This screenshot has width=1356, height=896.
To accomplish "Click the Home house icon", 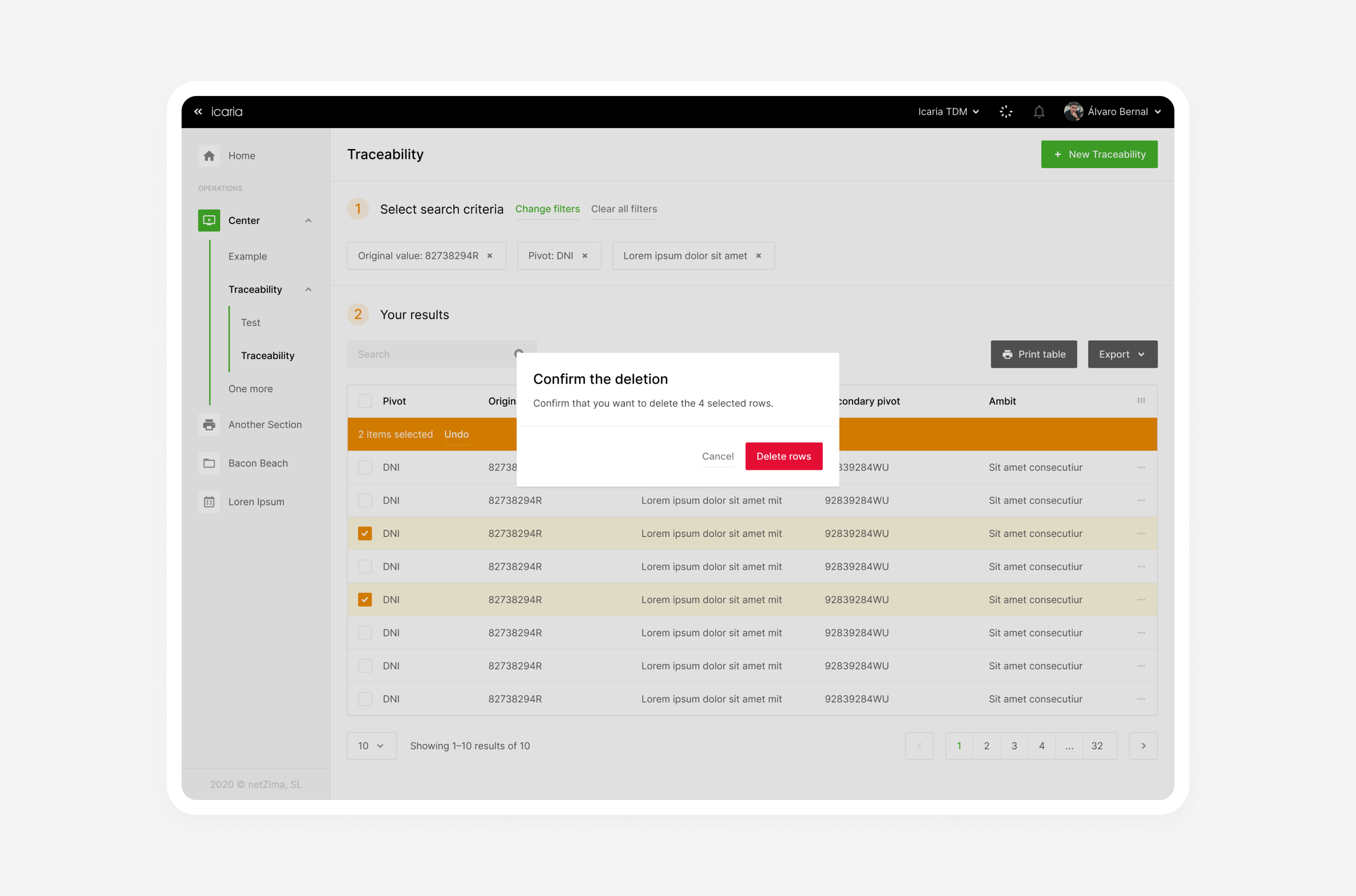I will click(x=209, y=156).
